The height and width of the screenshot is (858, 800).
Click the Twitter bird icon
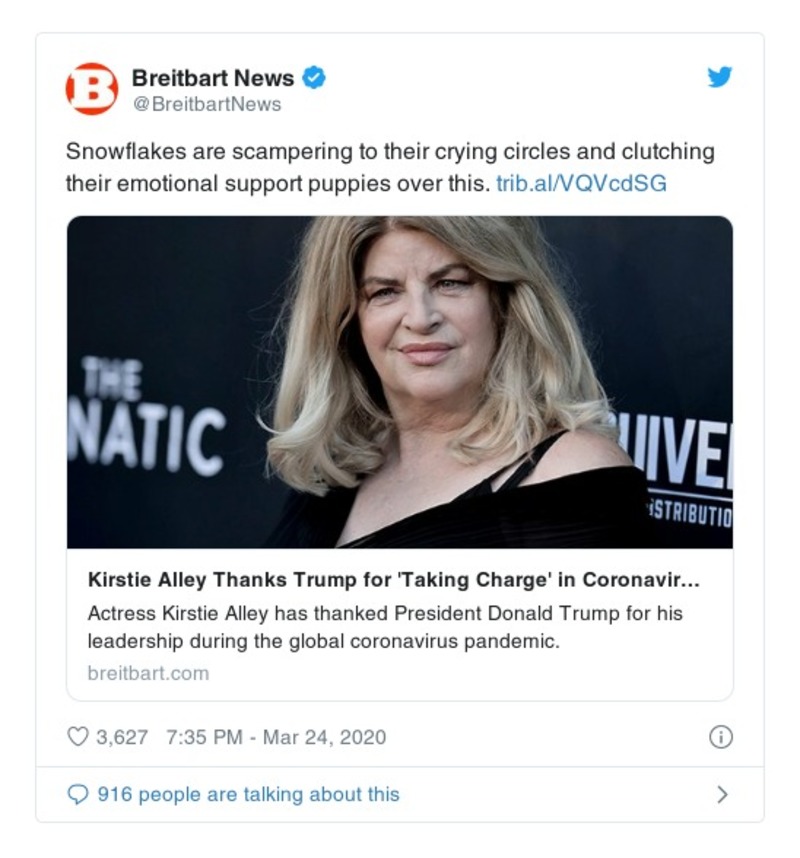point(720,77)
